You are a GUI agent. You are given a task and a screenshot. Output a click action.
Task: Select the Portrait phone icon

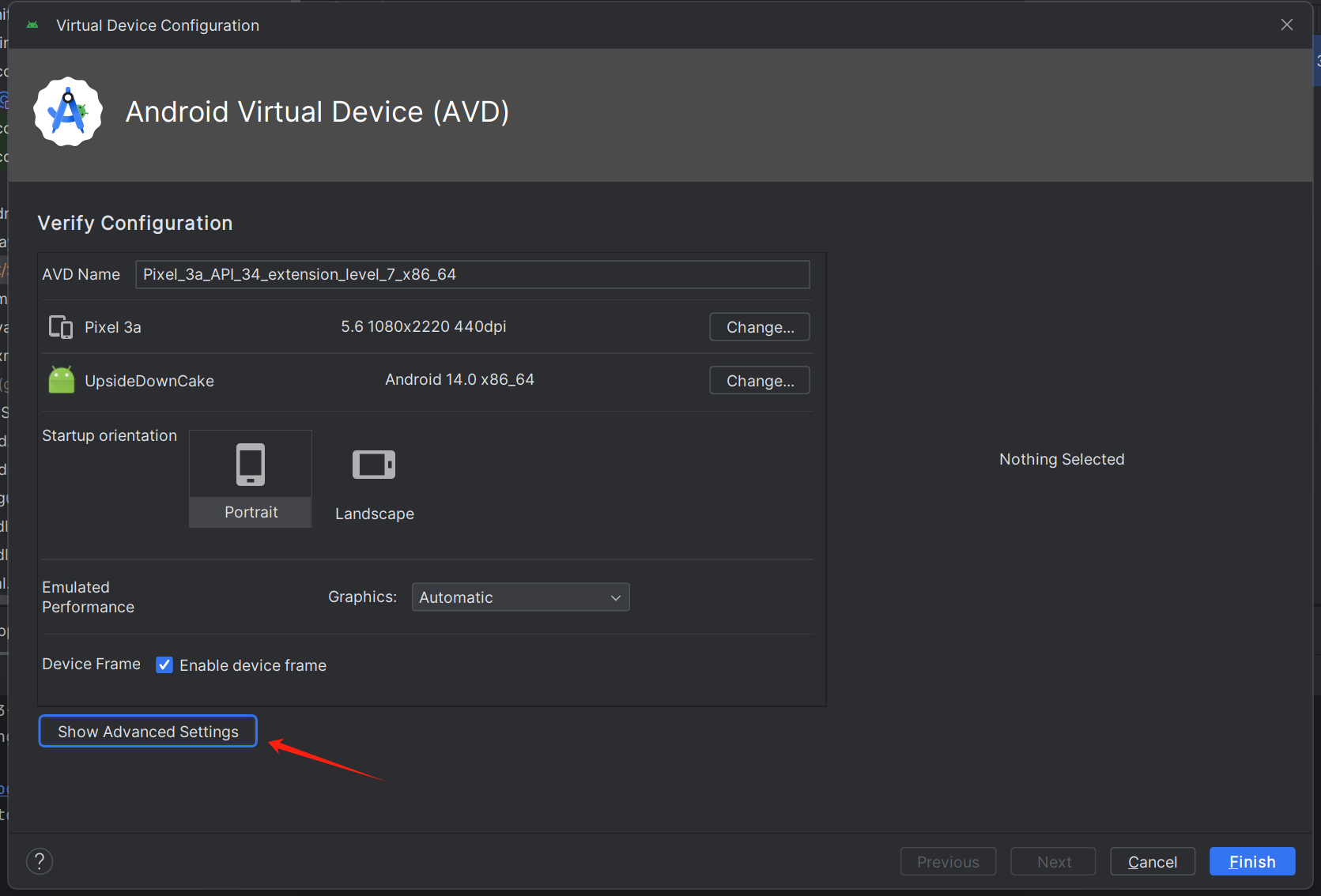(x=251, y=464)
